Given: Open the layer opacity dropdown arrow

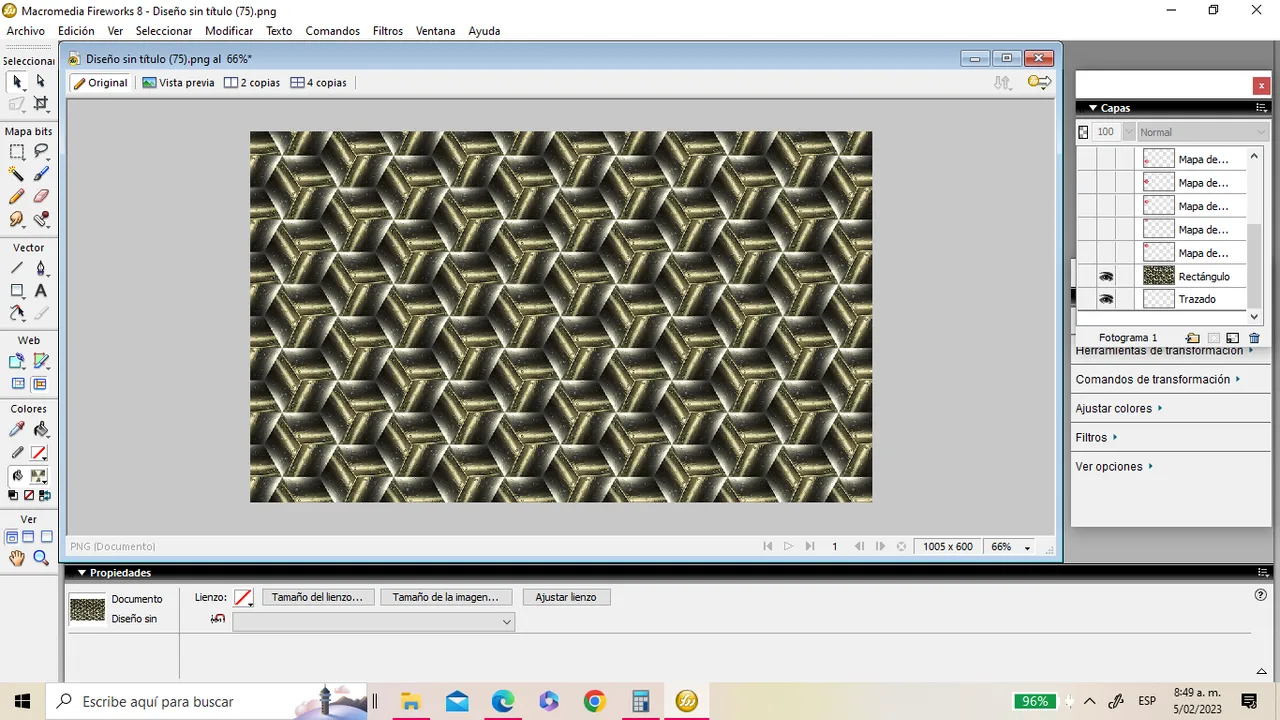Looking at the screenshot, I should click(x=1129, y=132).
